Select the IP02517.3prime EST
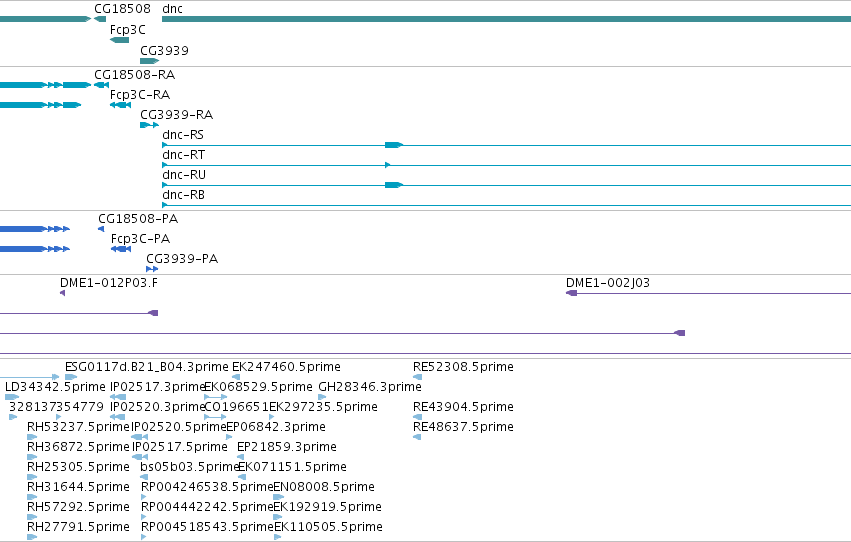The width and height of the screenshot is (851, 542). 118,397
